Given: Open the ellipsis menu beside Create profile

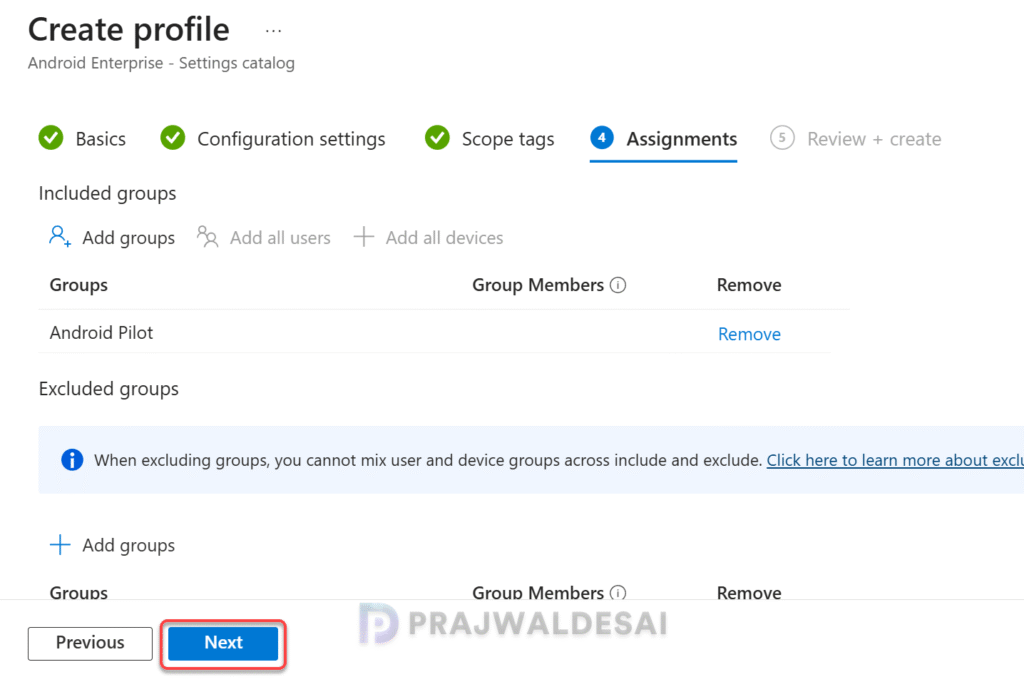Looking at the screenshot, I should click(273, 31).
